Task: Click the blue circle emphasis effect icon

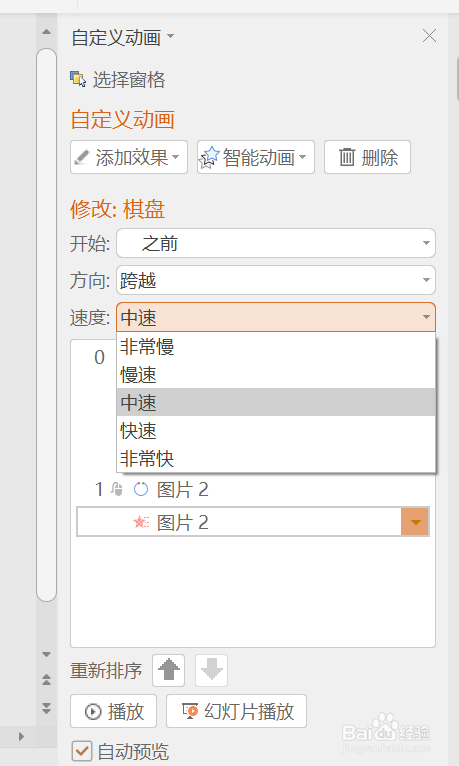Action: [x=141, y=489]
